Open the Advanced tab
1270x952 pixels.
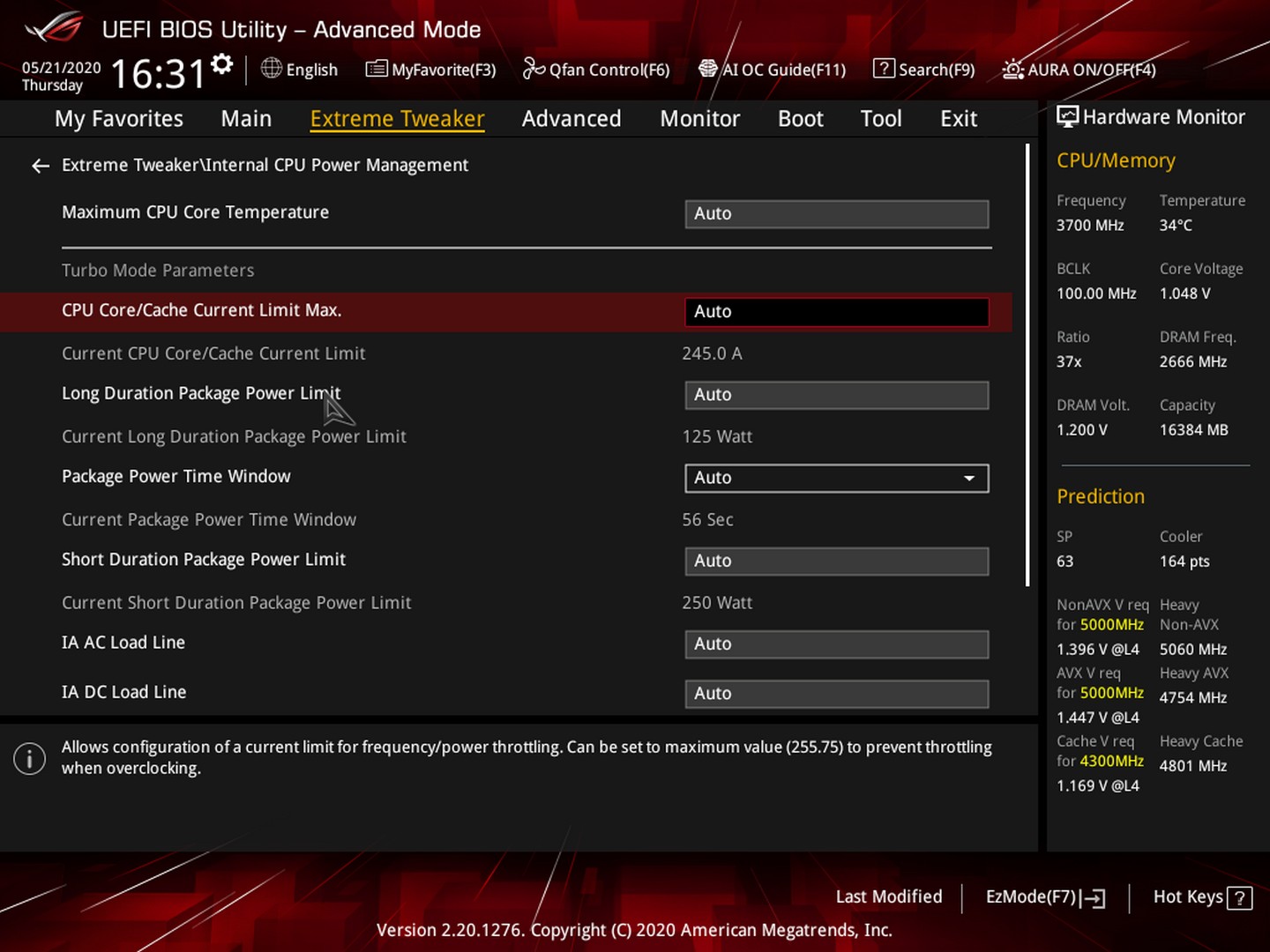571,119
